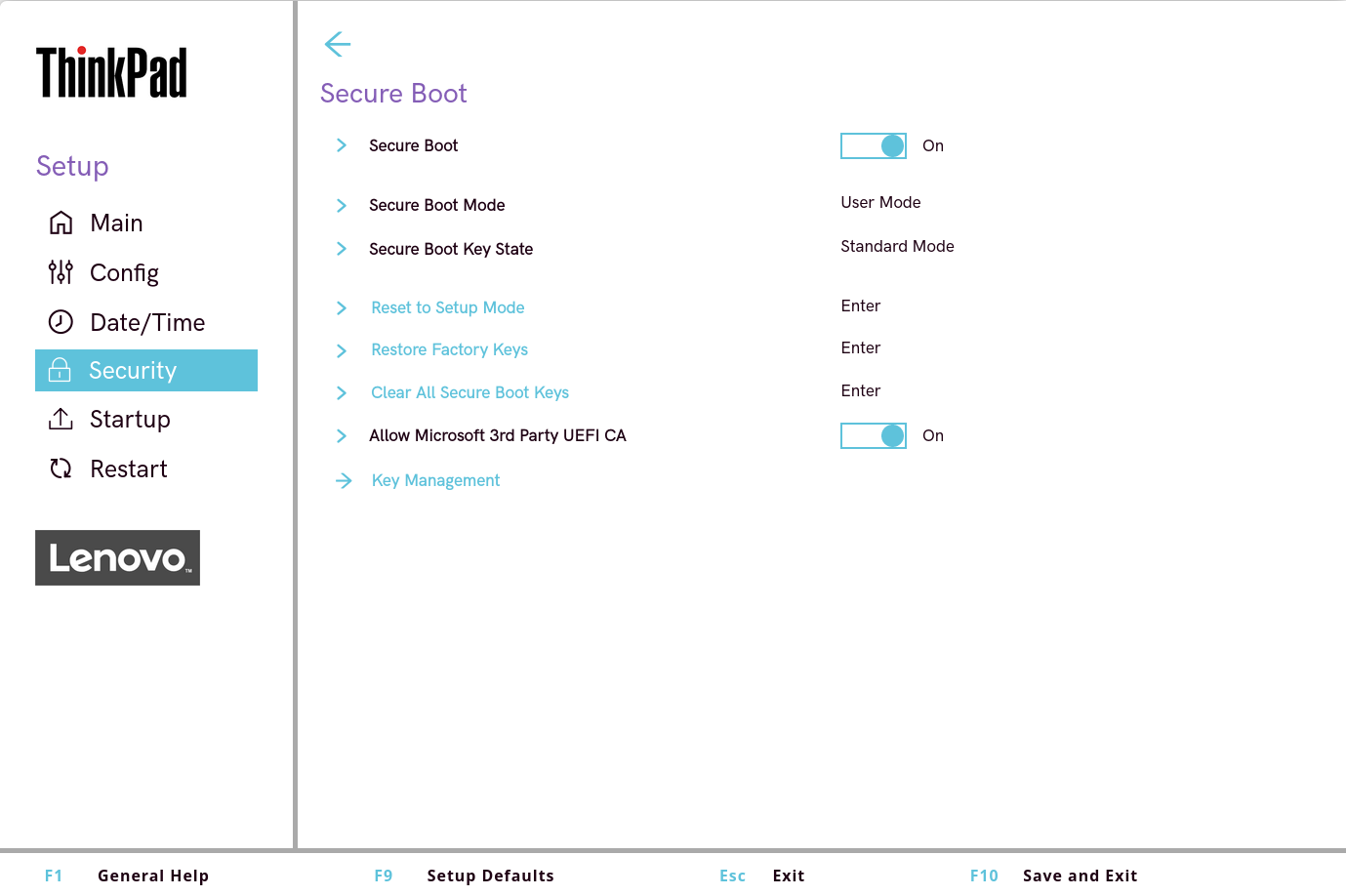Expand chevron next to Reset to Setup Mode

tap(342, 307)
